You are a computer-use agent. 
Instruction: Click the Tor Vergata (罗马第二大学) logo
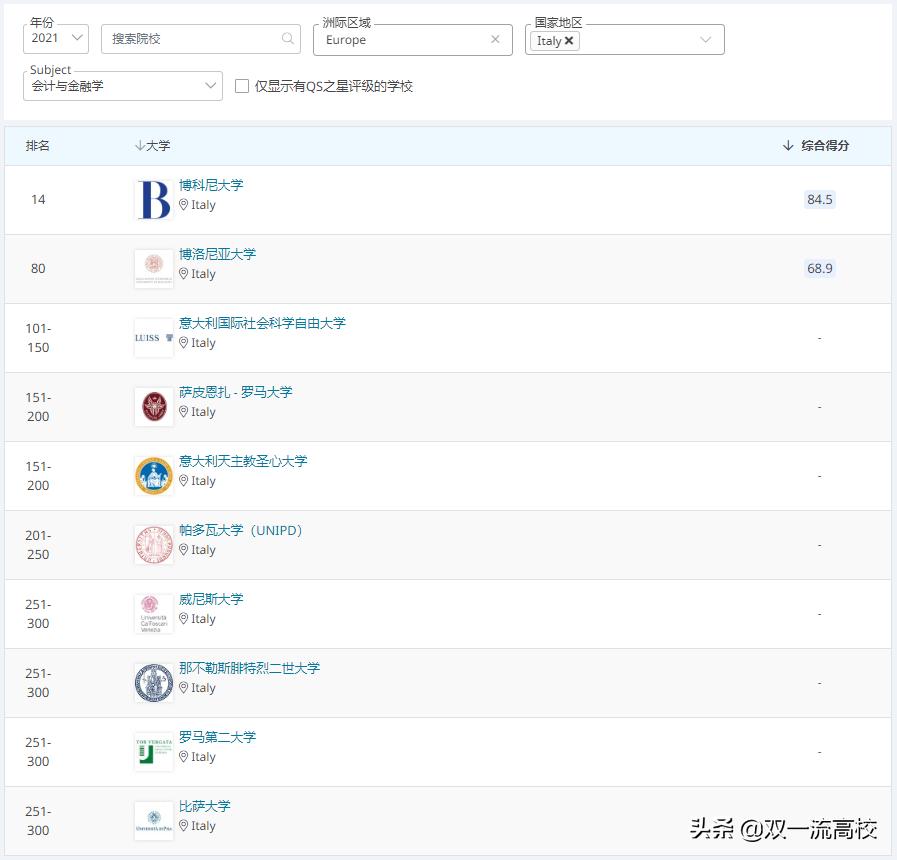[x=153, y=751]
